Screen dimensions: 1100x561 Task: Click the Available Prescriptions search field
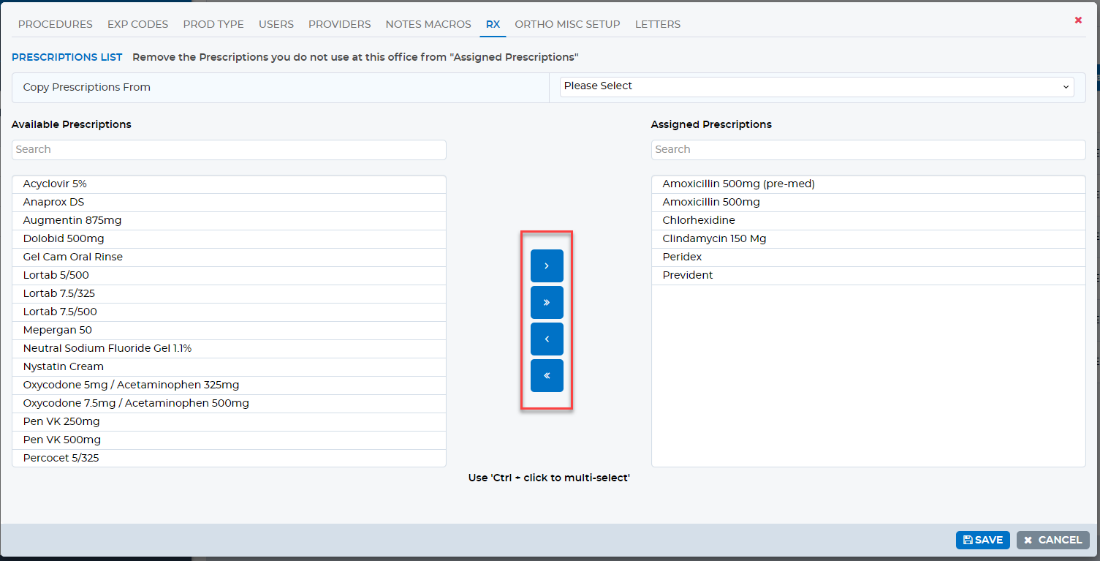click(x=229, y=149)
